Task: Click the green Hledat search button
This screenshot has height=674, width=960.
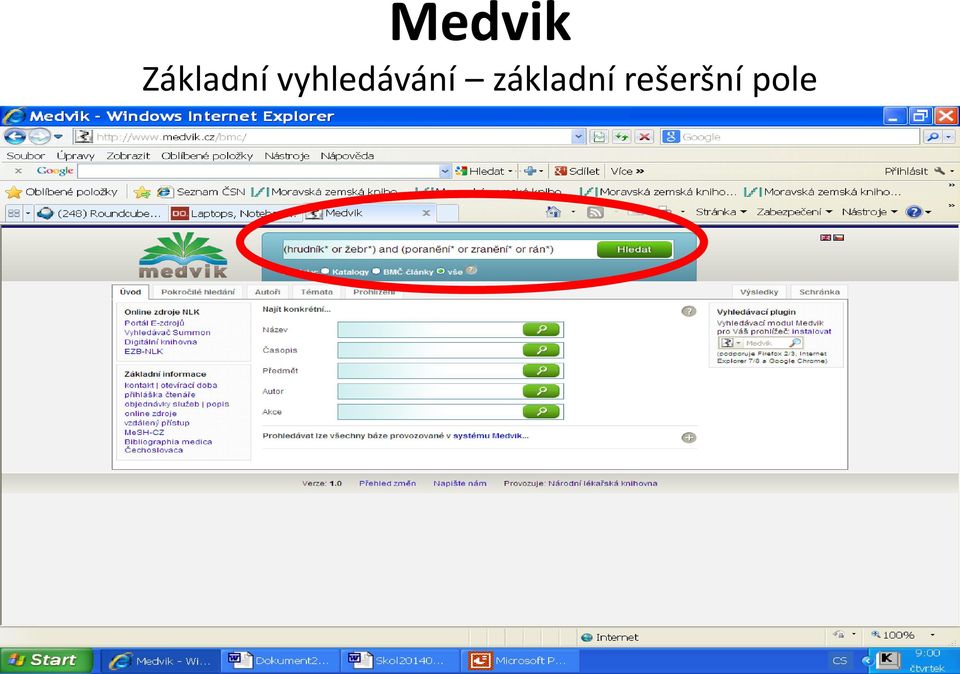Action: (x=634, y=249)
